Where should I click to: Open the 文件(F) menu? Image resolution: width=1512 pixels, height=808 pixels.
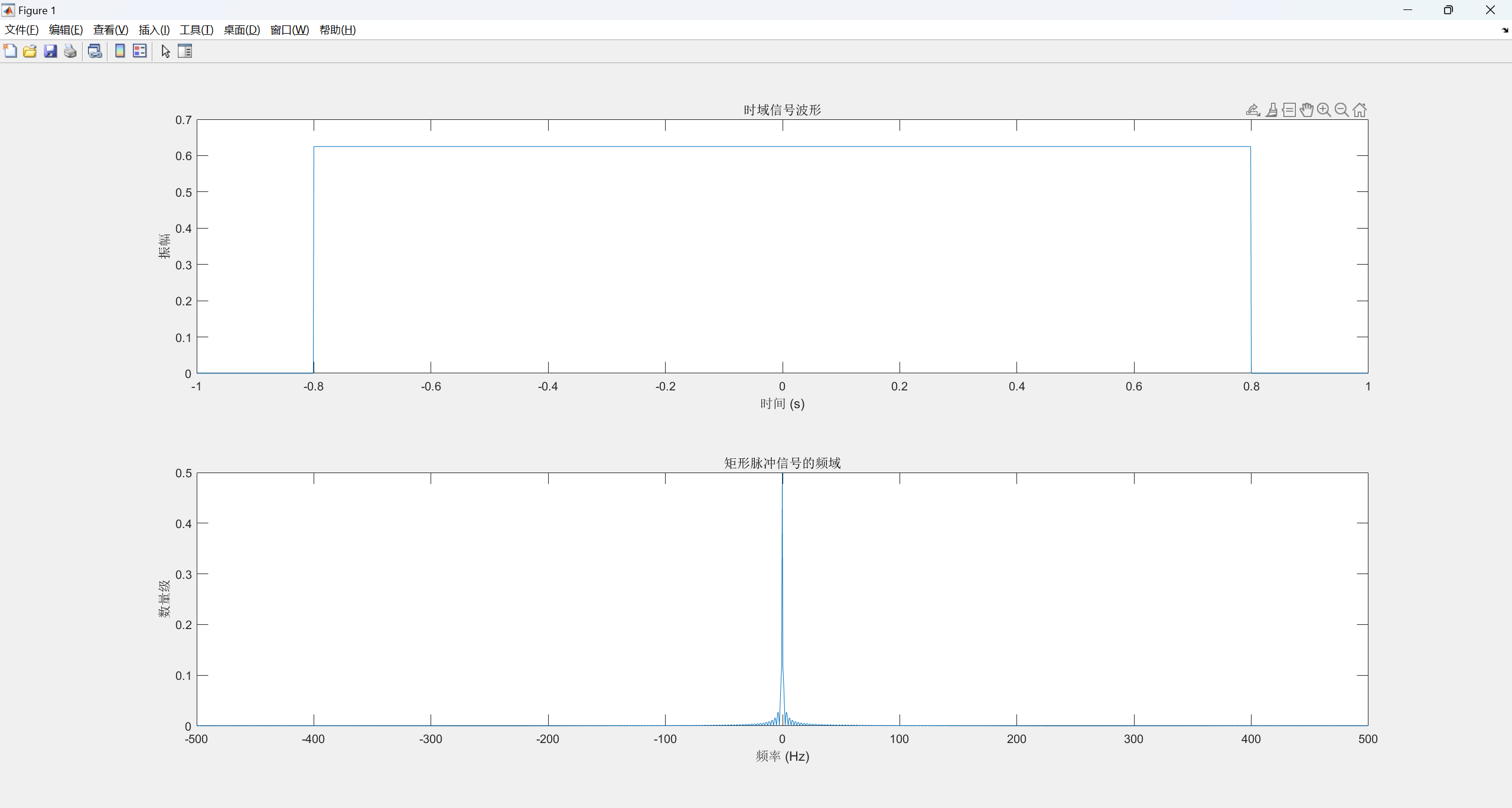coord(22,30)
